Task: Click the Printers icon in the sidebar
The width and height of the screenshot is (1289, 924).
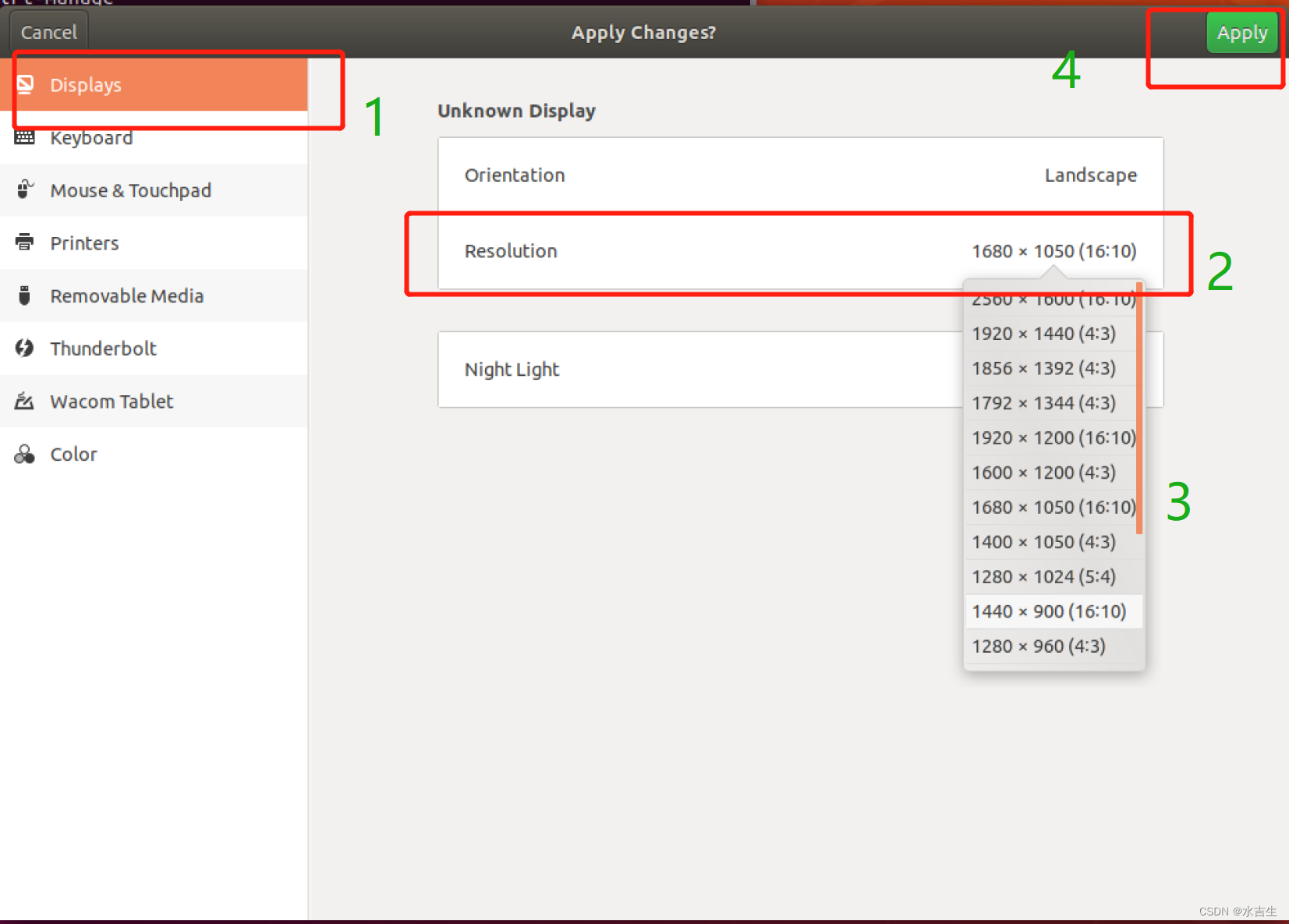Action: (x=26, y=243)
